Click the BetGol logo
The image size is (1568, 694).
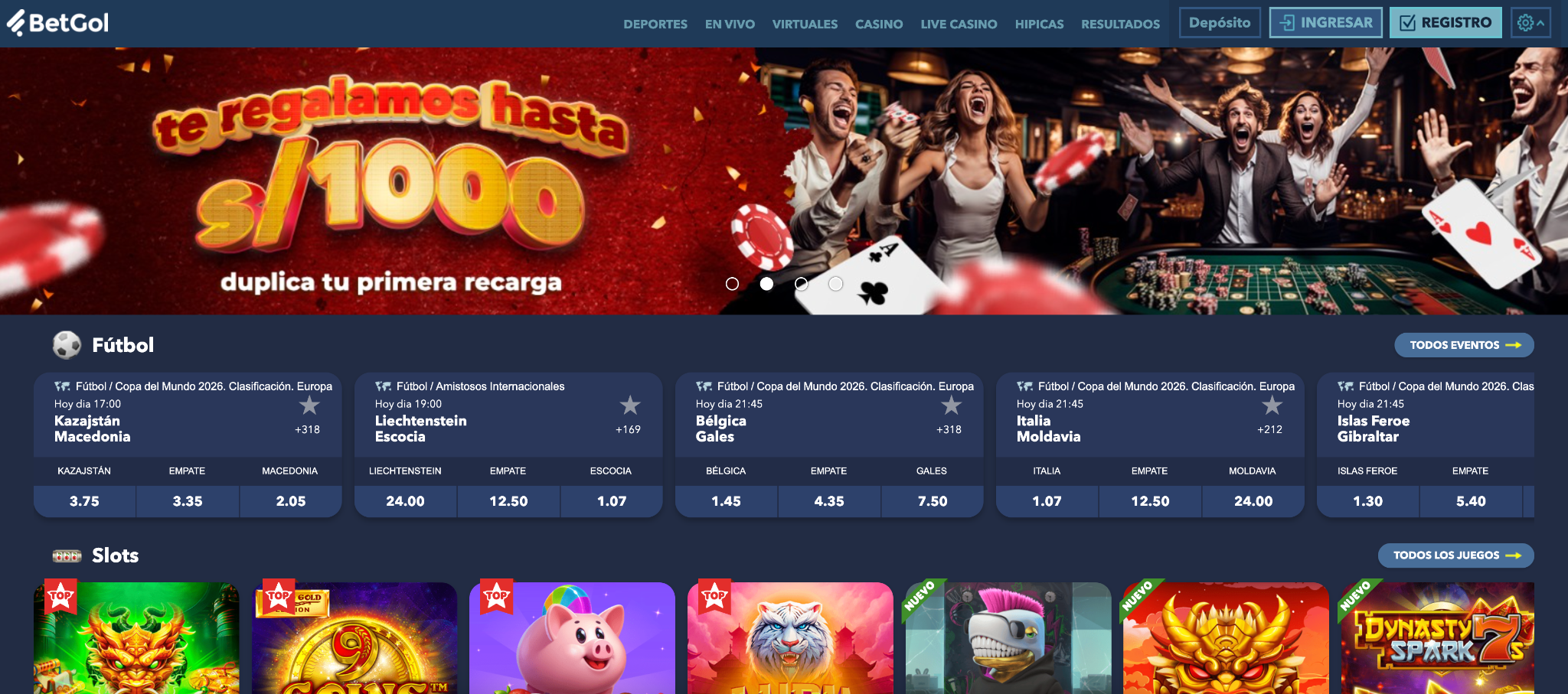[58, 23]
